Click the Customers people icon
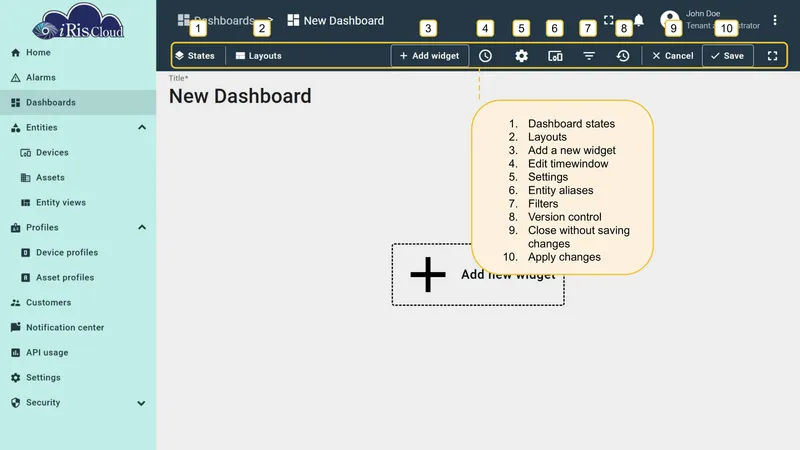This screenshot has width=800, height=450. pos(15,303)
